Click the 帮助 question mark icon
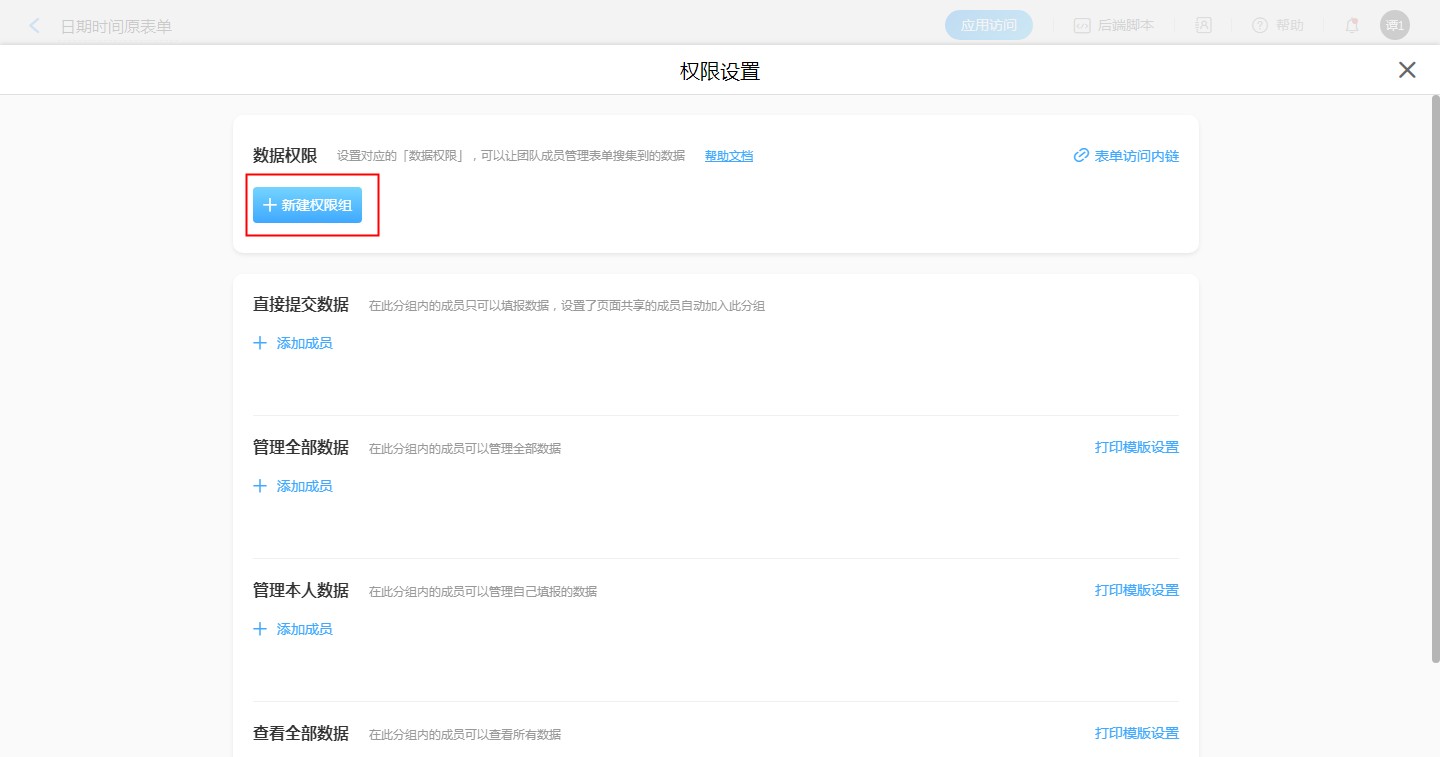Viewport: 1440px width, 757px height. click(x=1260, y=26)
